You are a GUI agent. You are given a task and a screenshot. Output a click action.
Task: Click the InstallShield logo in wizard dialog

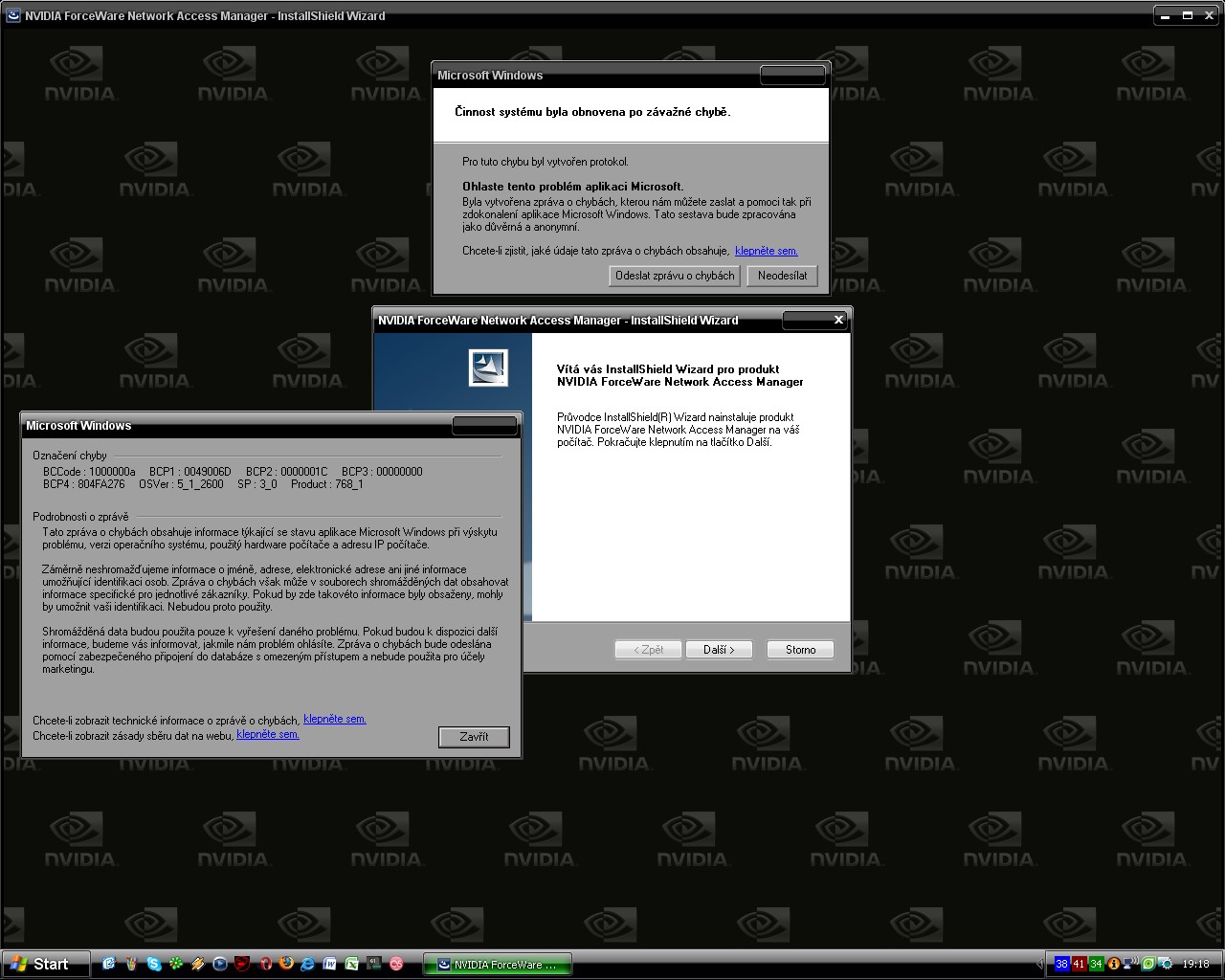tap(488, 367)
